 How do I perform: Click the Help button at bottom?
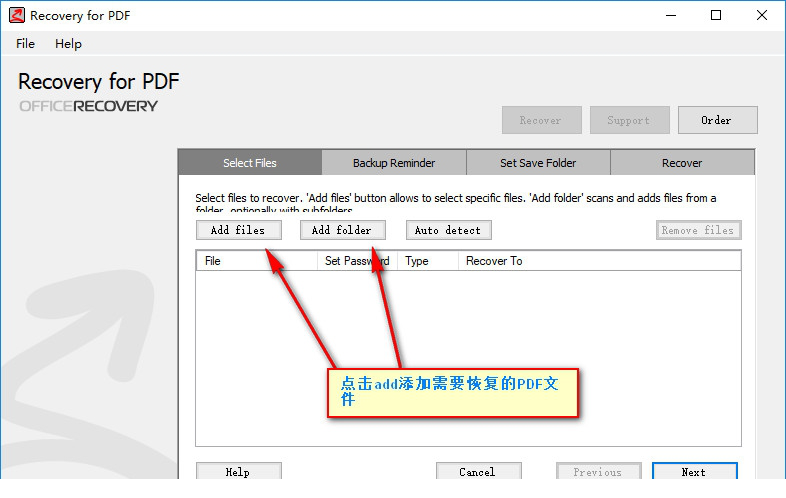point(239,471)
